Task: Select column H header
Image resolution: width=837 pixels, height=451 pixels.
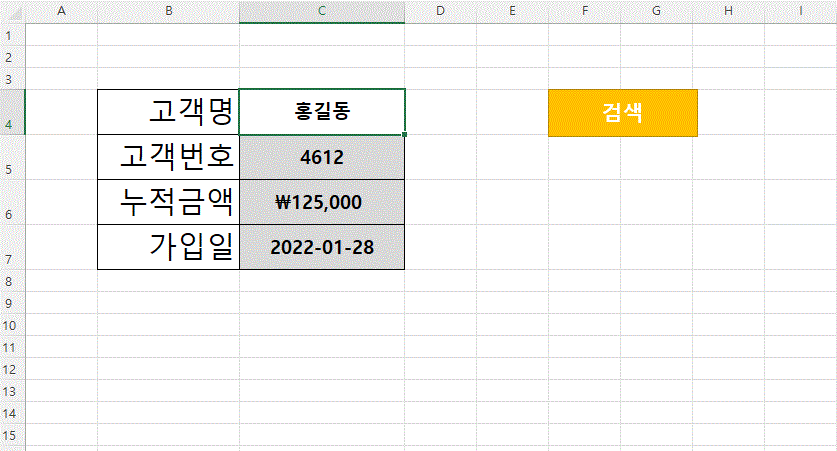Action: pyautogui.click(x=729, y=11)
